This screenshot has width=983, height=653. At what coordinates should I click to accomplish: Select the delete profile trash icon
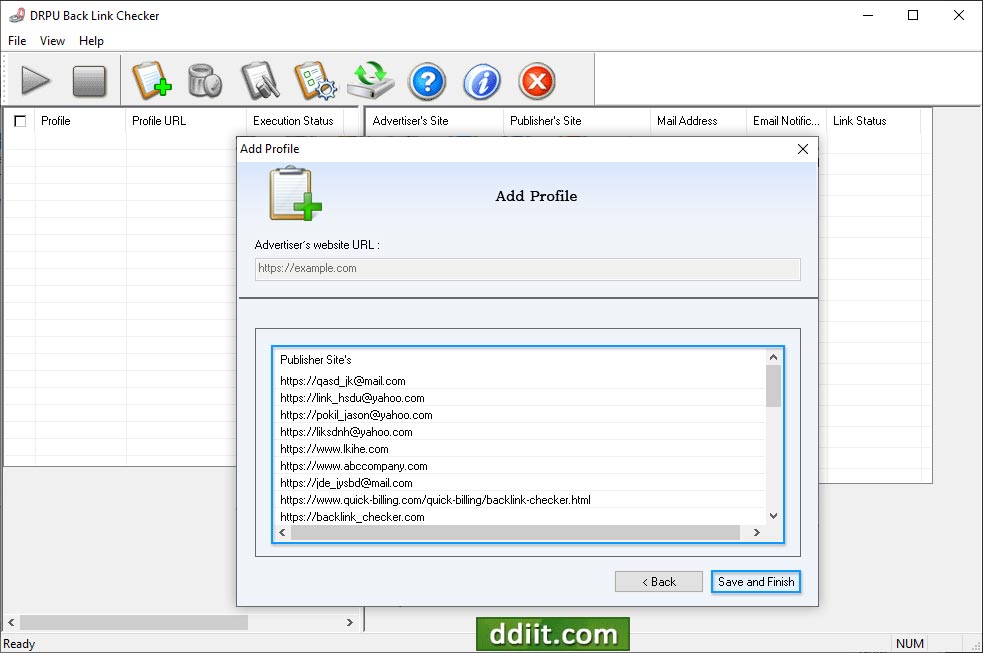206,81
